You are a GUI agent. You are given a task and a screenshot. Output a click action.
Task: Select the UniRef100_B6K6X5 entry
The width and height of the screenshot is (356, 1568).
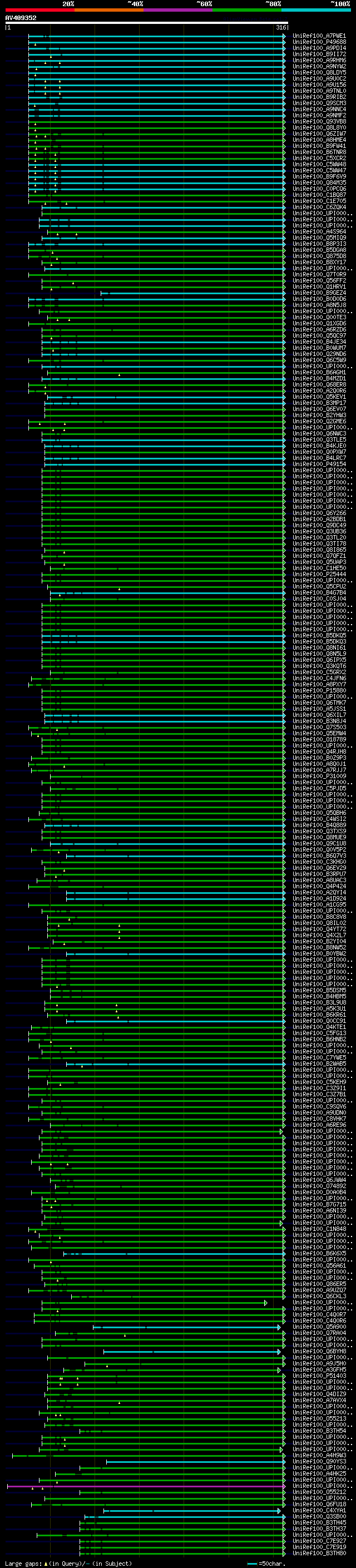coord(319,1254)
